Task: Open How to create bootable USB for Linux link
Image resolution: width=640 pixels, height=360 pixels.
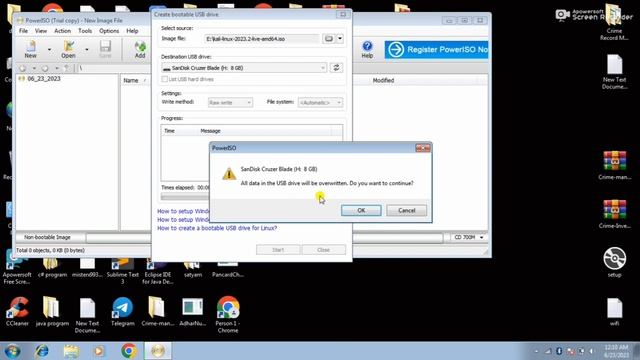Action: pos(217,228)
